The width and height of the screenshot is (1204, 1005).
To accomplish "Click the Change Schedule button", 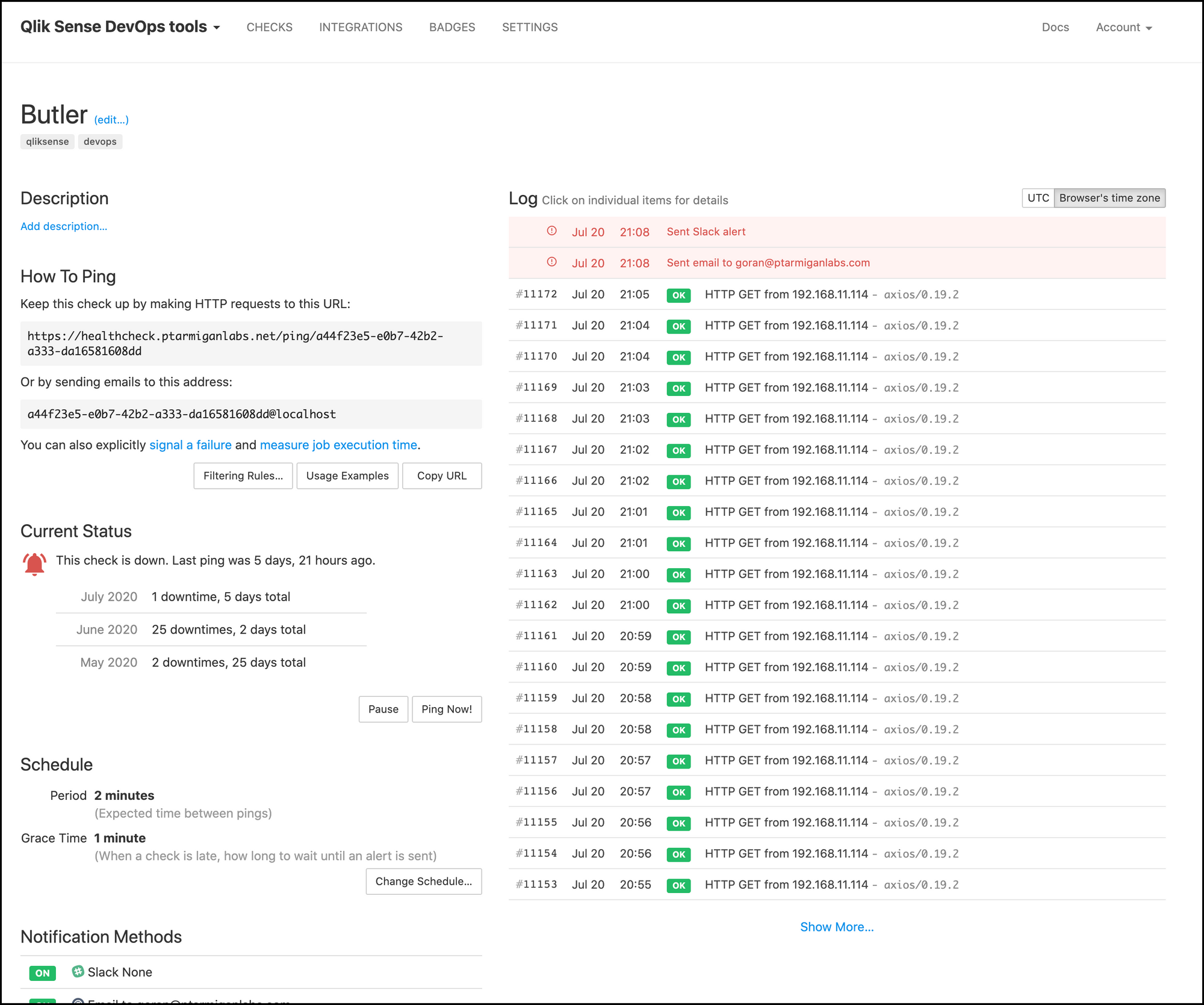I will [x=424, y=881].
